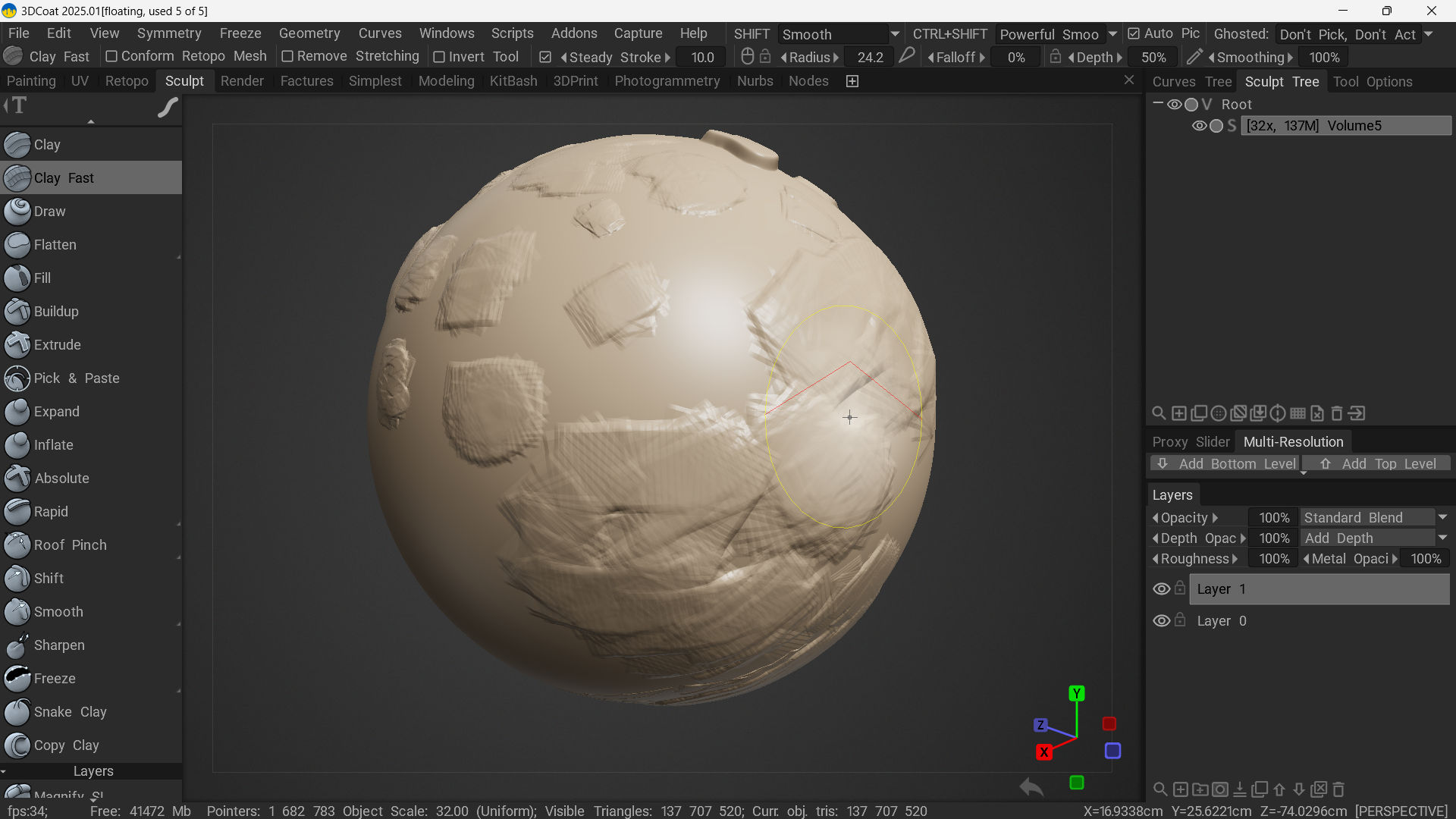Switch to the Retopo workspace tab

(x=127, y=81)
